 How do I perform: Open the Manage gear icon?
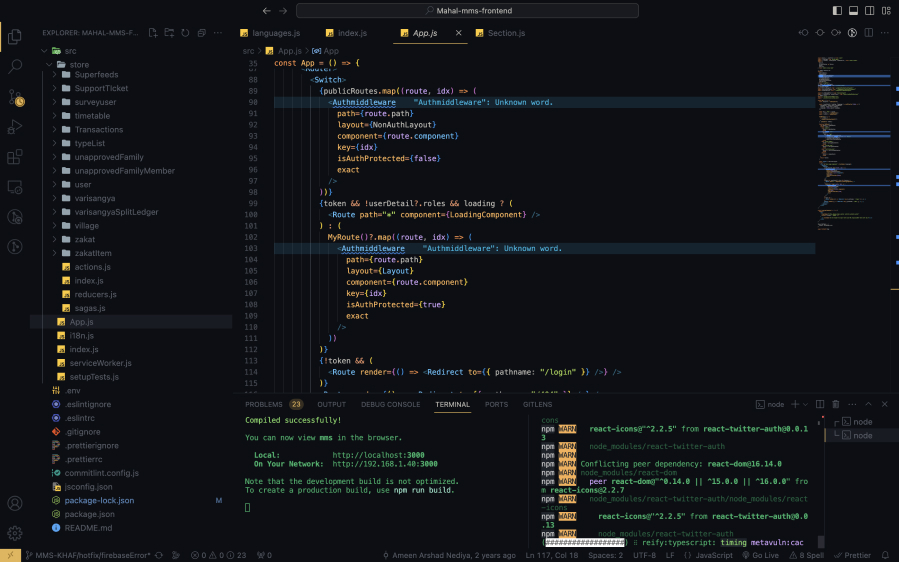click(x=15, y=533)
